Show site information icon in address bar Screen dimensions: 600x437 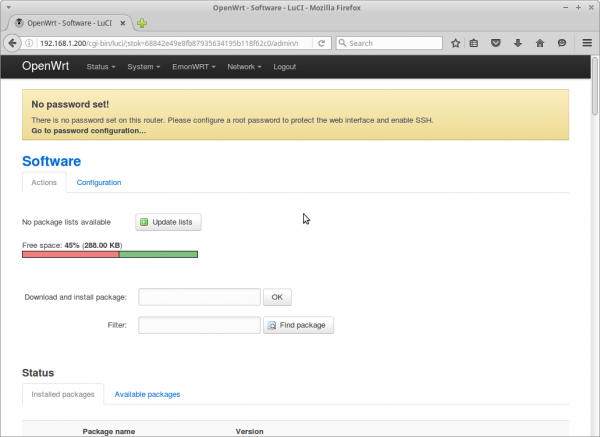point(29,43)
